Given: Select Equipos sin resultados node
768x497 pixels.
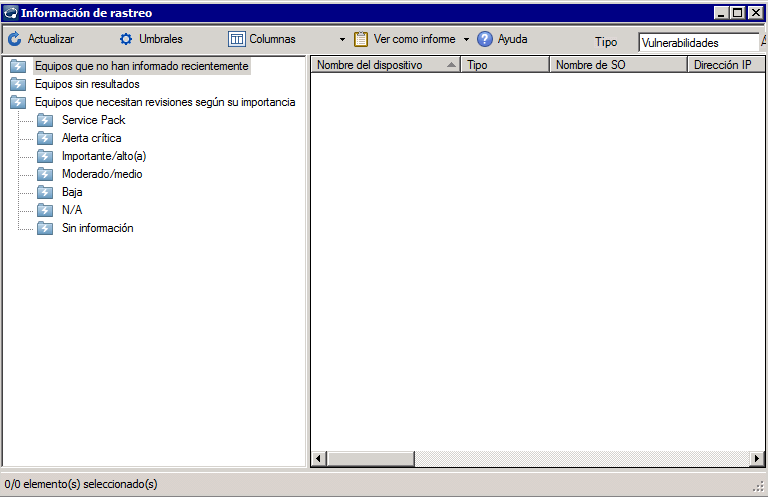Looking at the screenshot, I should coord(87,84).
